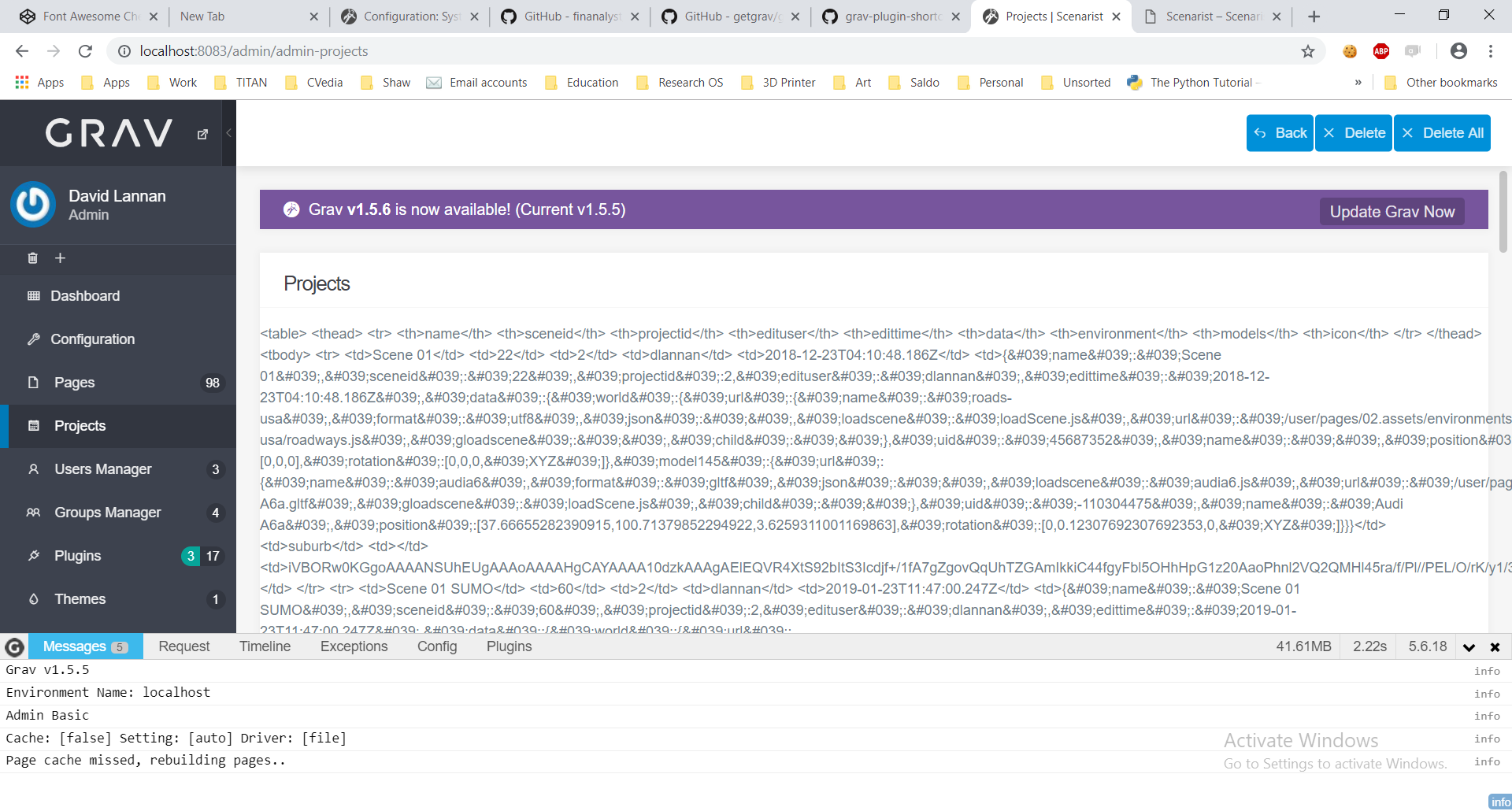This screenshot has height=811, width=1512.
Task: Switch to debugbar Exceptions tab
Action: (354, 646)
